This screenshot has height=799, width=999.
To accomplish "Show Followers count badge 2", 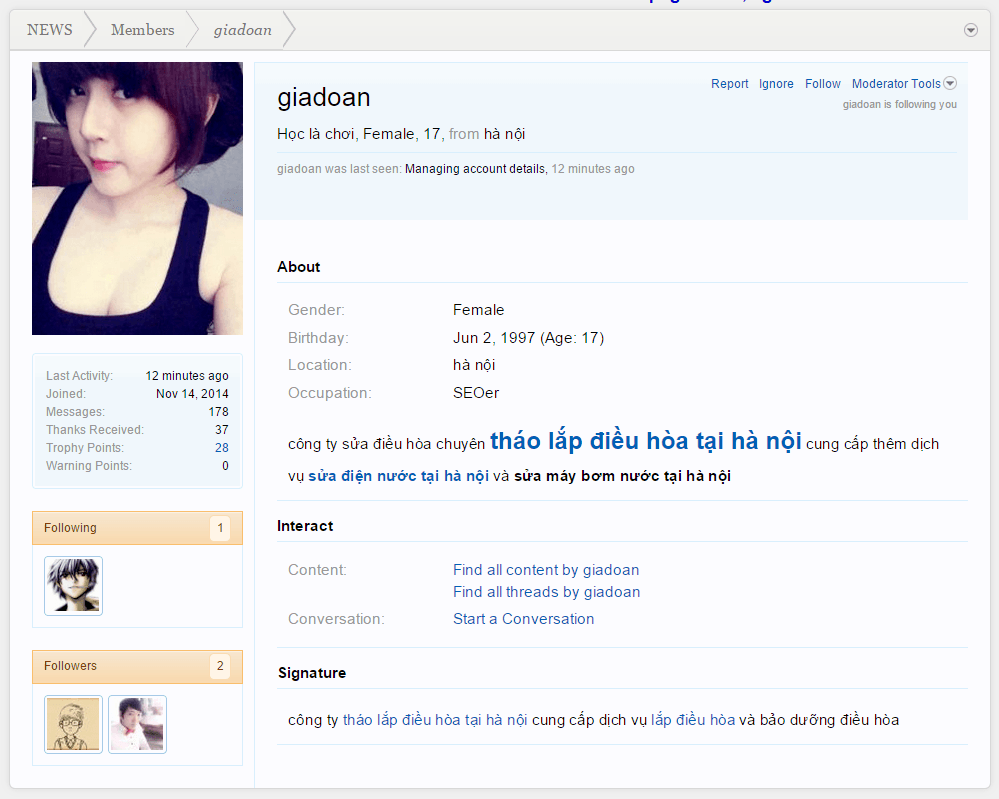I will pos(220,666).
